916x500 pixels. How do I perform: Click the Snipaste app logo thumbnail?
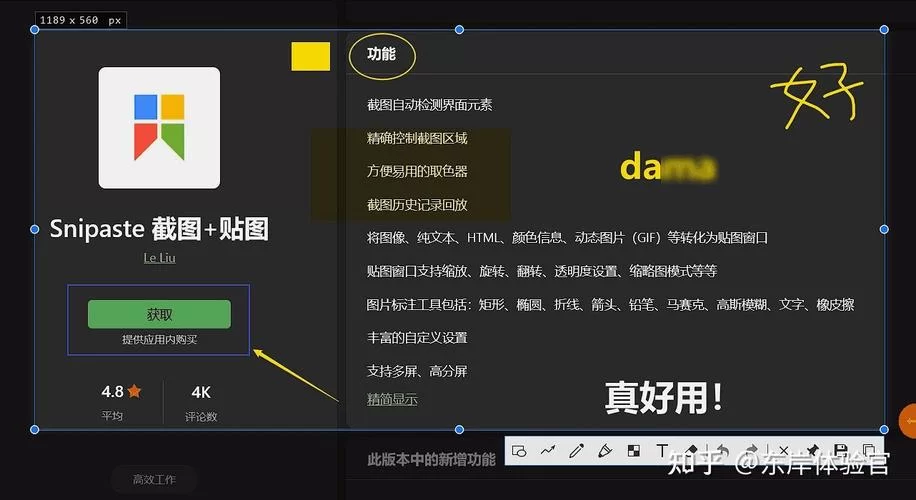159,128
